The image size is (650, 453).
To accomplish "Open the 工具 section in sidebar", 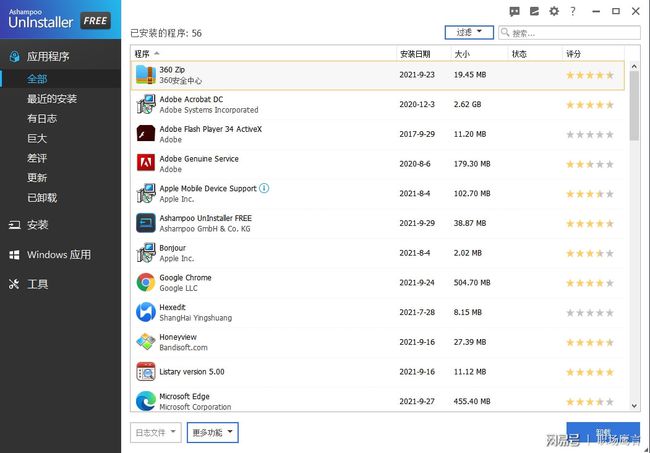I will pyautogui.click(x=61, y=284).
